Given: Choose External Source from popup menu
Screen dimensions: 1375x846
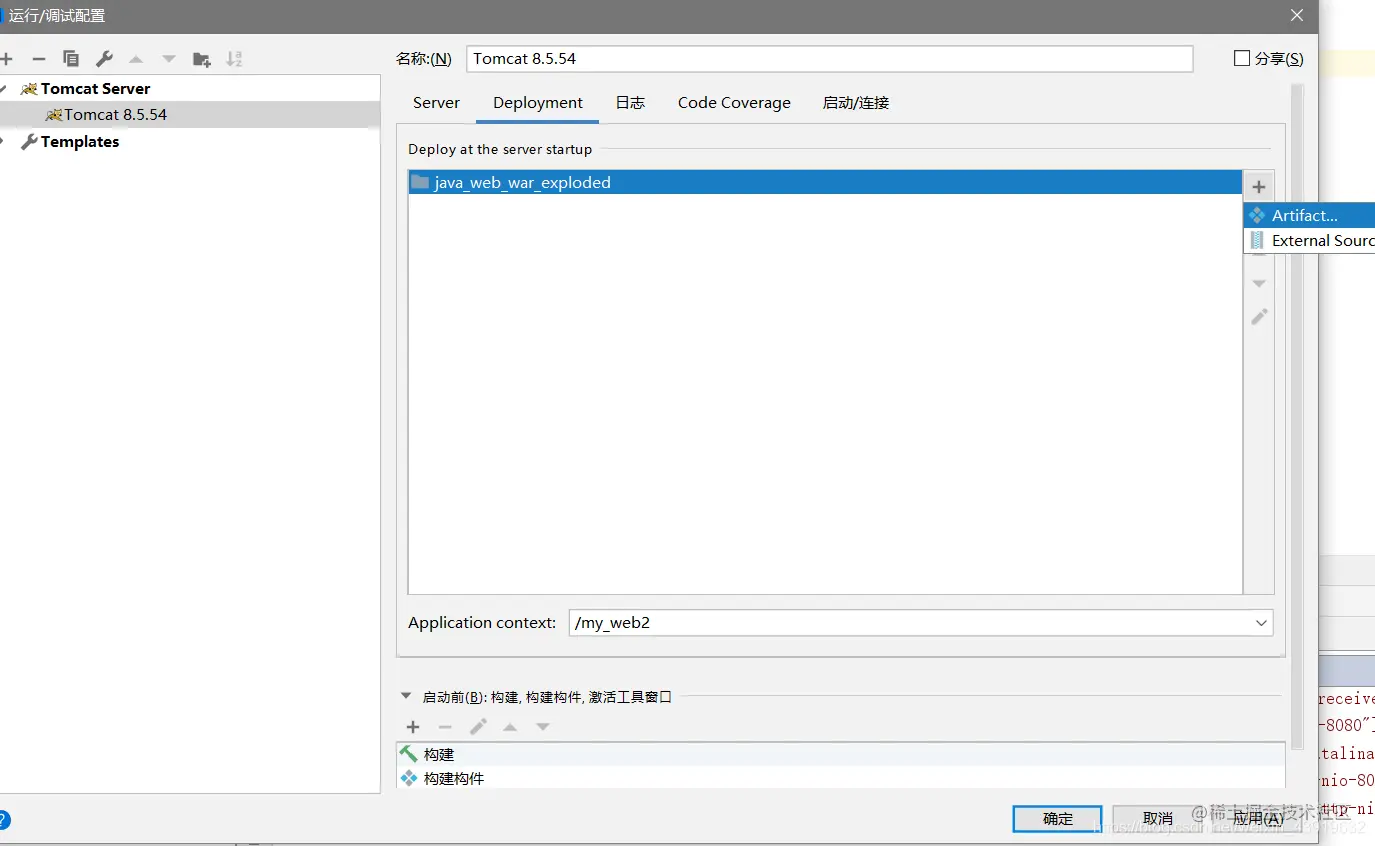Looking at the screenshot, I should 1310,240.
